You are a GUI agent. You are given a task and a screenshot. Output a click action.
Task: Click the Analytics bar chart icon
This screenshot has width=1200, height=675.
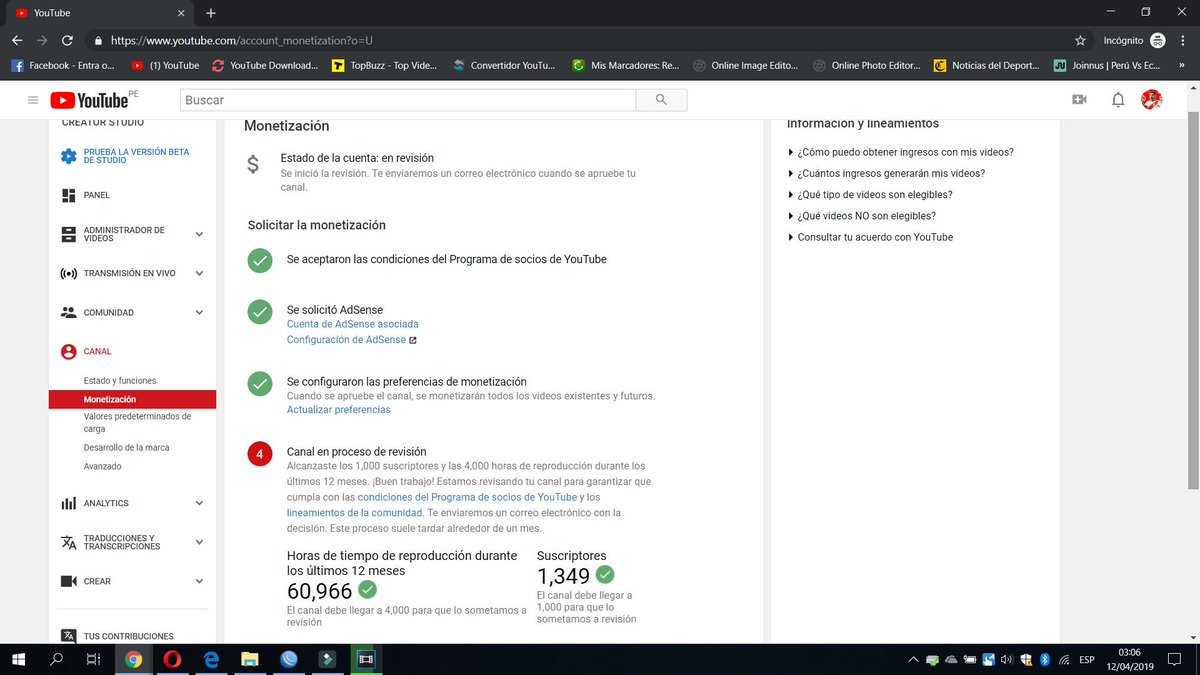68,503
